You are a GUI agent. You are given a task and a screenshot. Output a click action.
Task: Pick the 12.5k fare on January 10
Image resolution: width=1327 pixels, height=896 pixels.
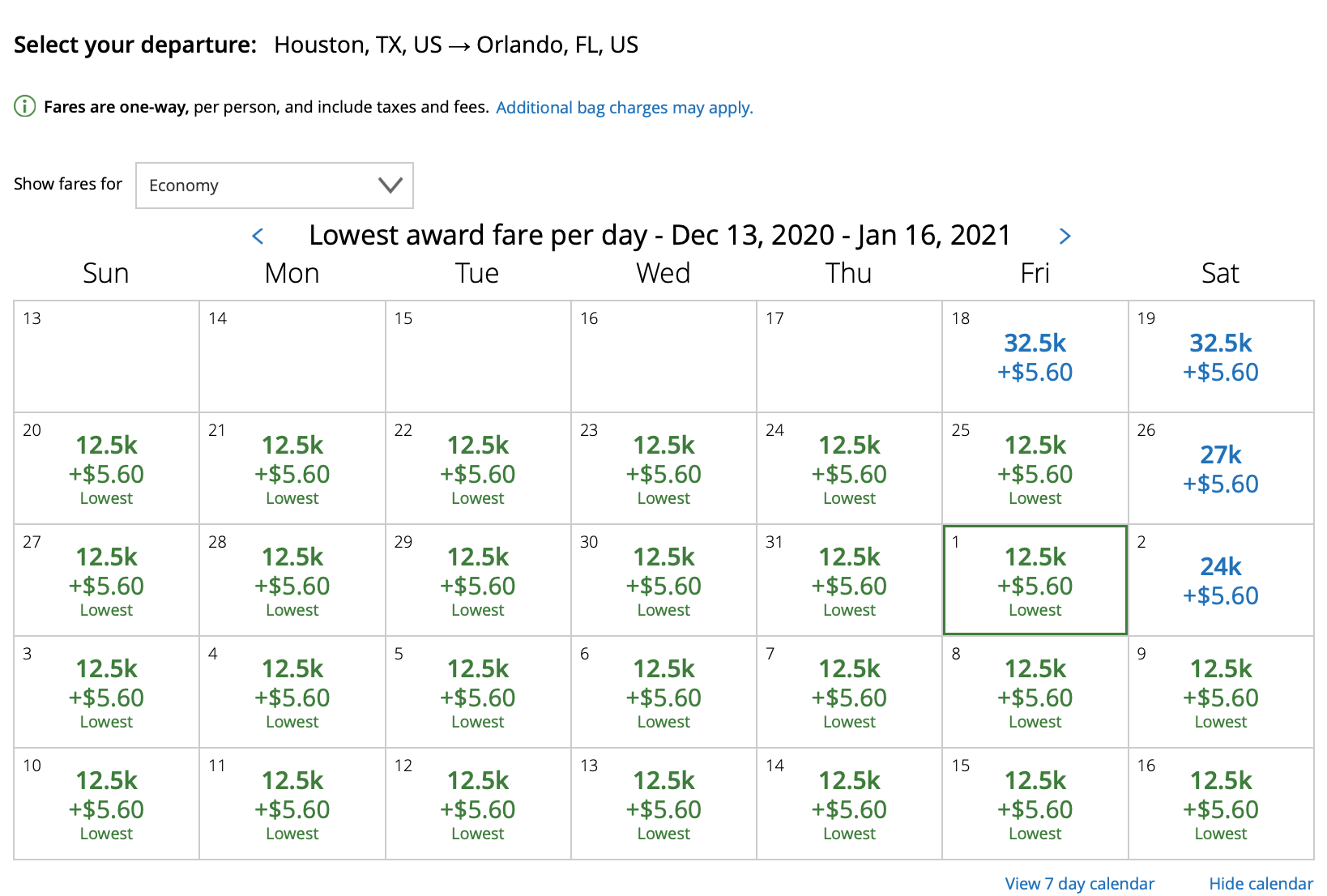coord(106,803)
